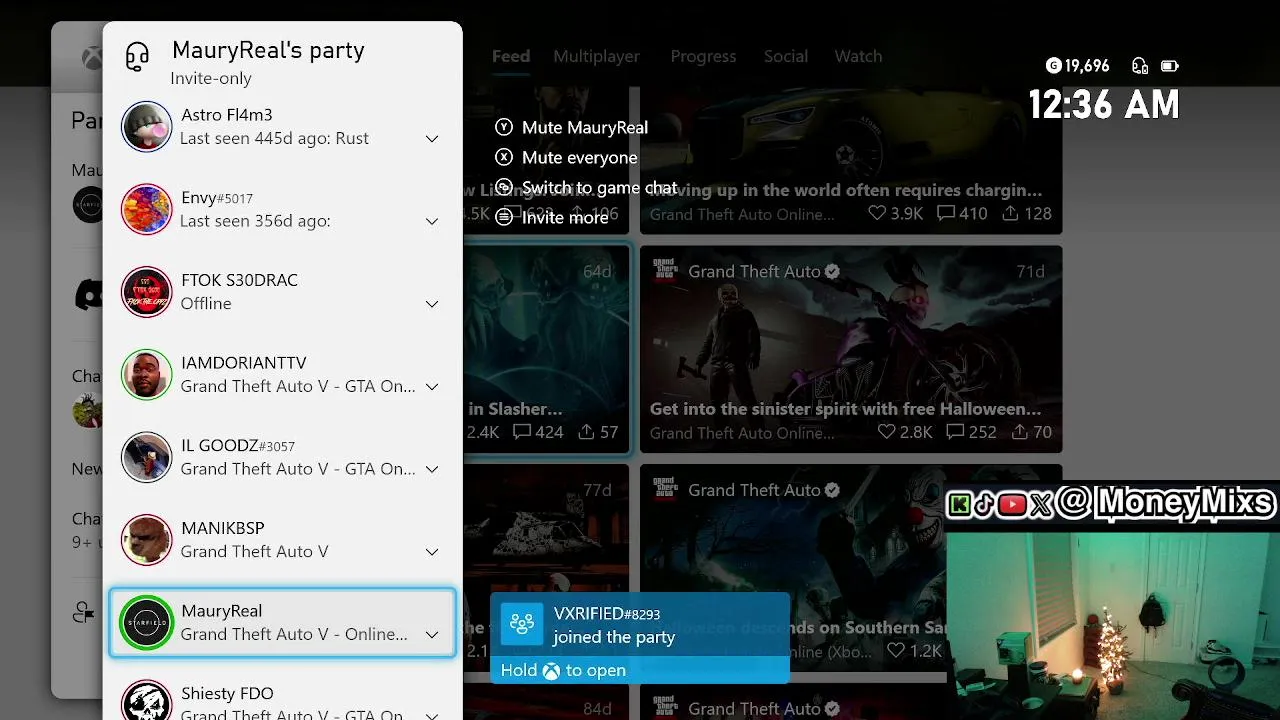The image size is (1280, 720).
Task: Click 'Last seen 356d ago:' under Envy
Action: pyautogui.click(x=255, y=221)
